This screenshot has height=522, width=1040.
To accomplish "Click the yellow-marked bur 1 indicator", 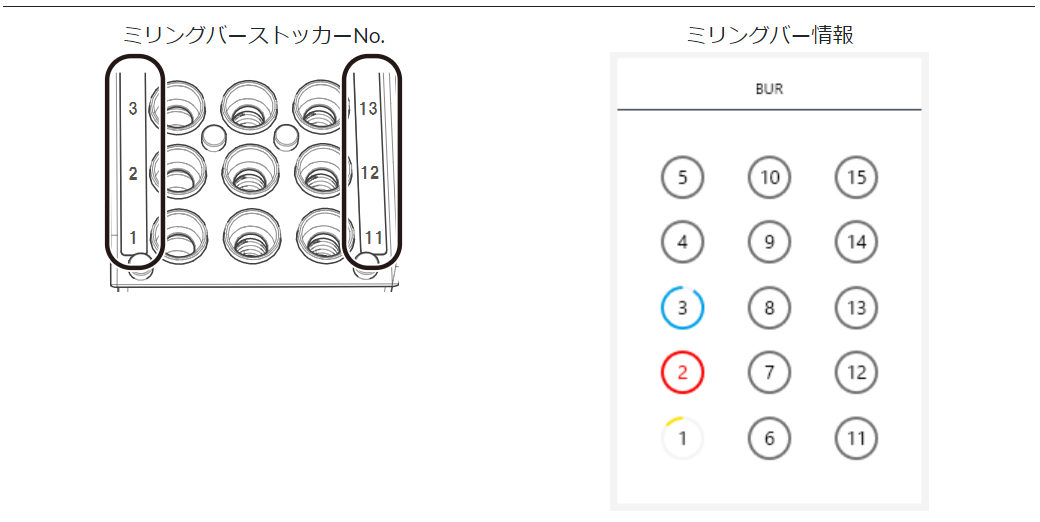I will (682, 438).
